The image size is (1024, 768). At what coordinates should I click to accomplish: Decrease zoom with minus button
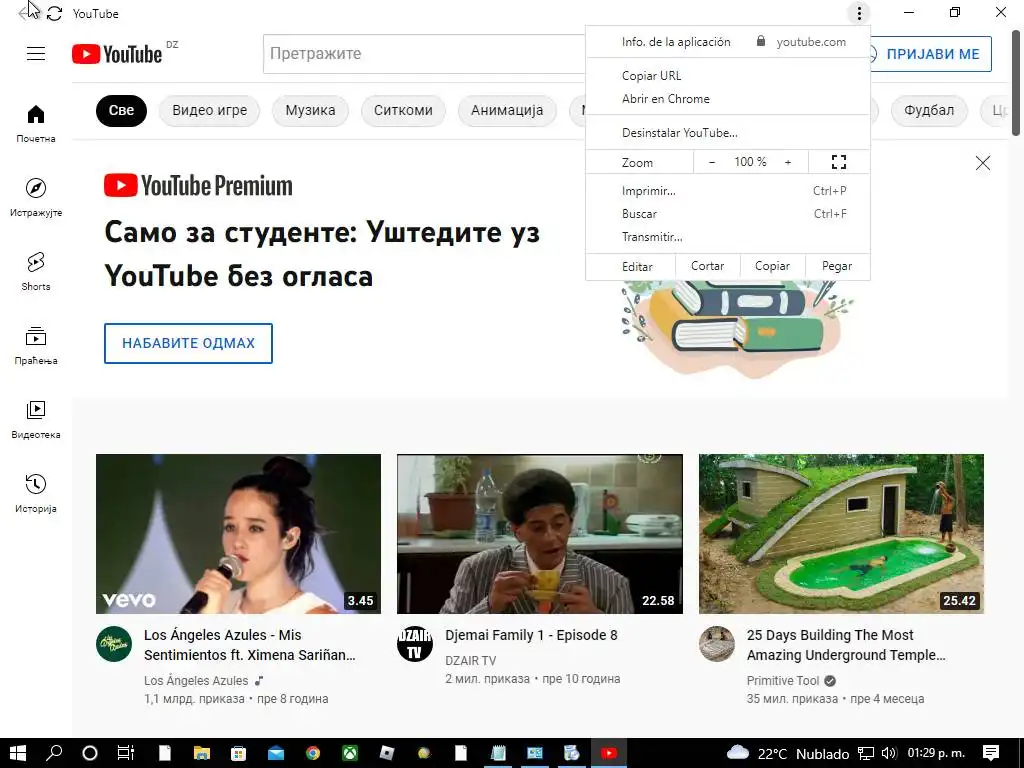click(712, 162)
